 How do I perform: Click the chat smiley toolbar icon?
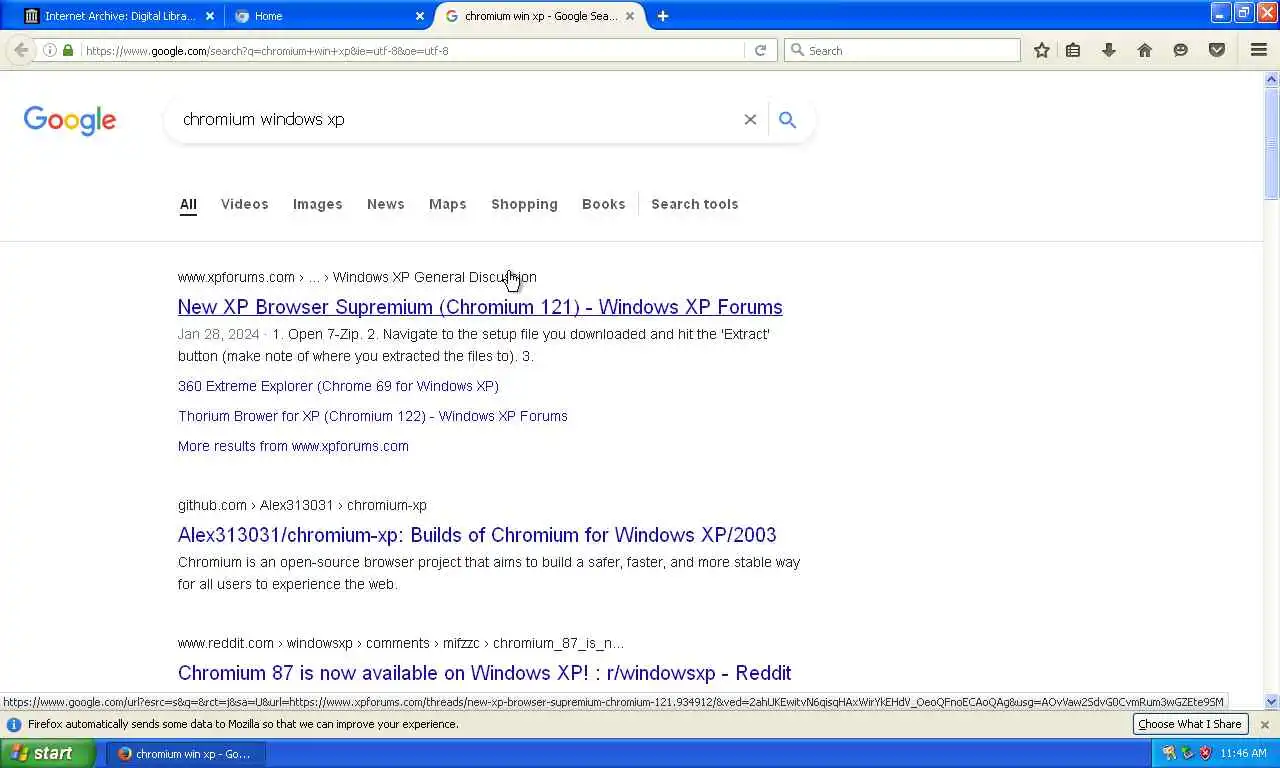pos(1181,50)
